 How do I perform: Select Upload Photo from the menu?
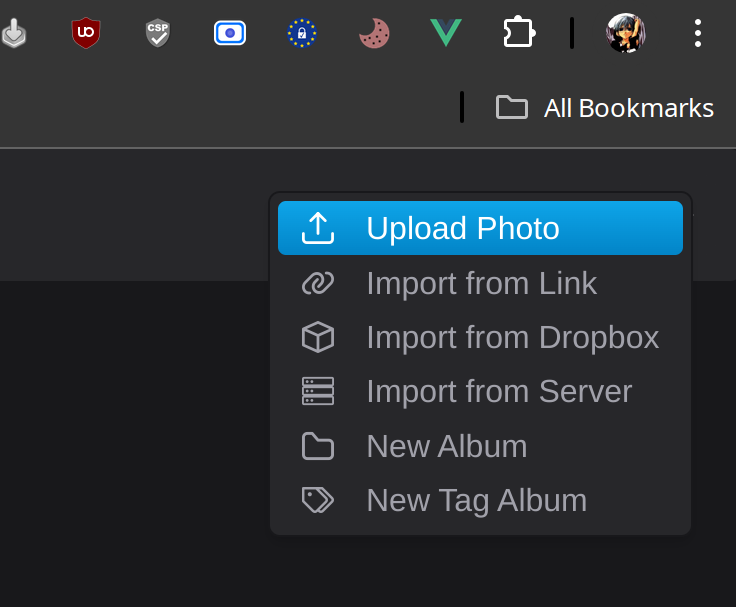tap(480, 228)
